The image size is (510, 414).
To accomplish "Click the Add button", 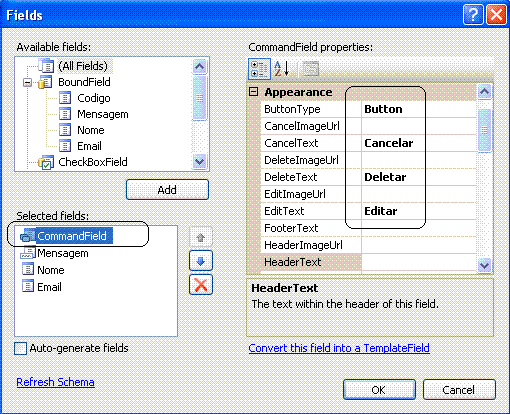I will click(167, 190).
